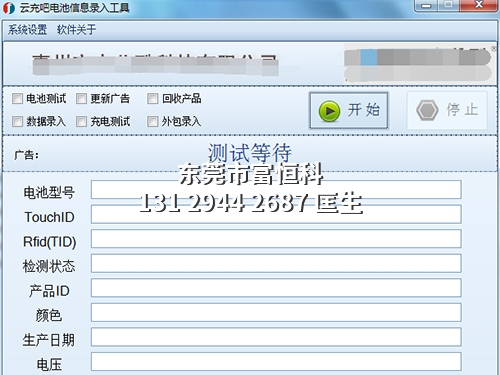Enable the 电池测试 checkbox

click(17, 99)
